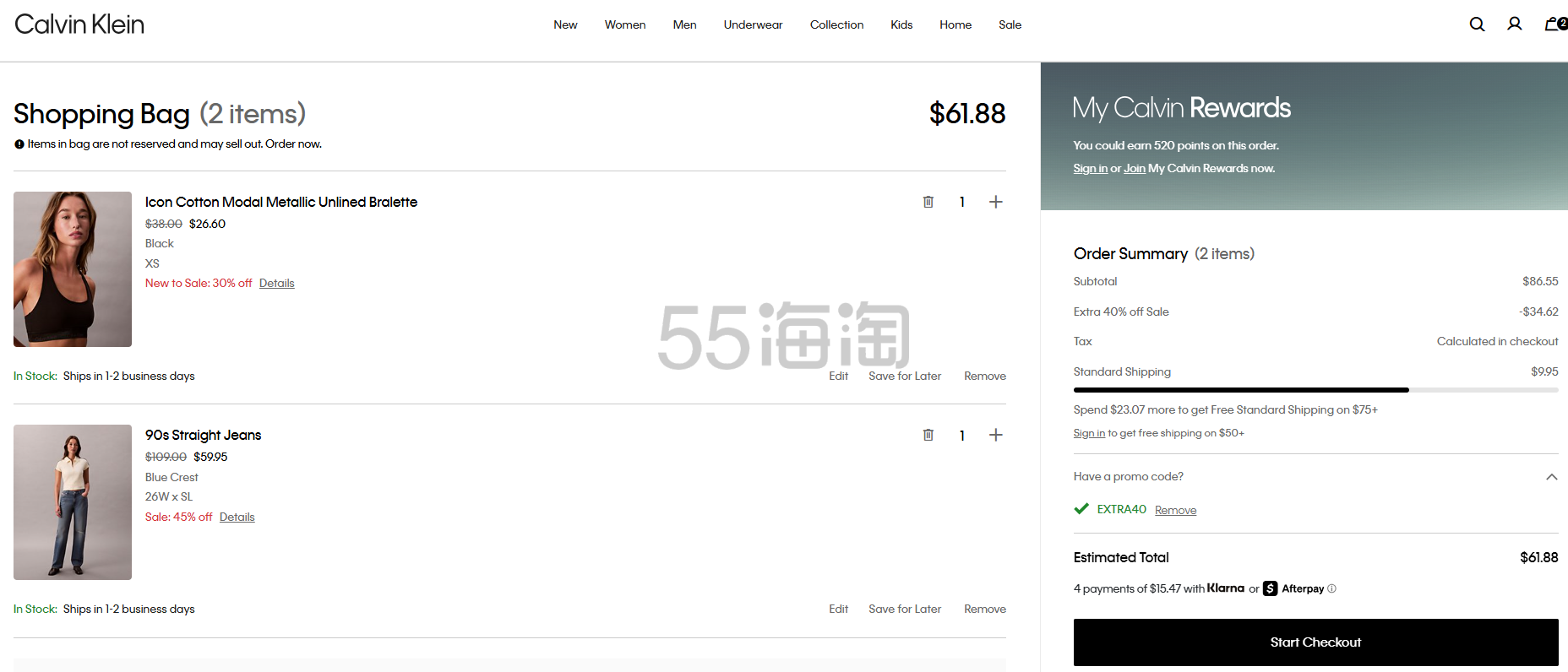Collapse the promo code section chevron
The width and height of the screenshot is (1568, 672).
[x=1551, y=477]
